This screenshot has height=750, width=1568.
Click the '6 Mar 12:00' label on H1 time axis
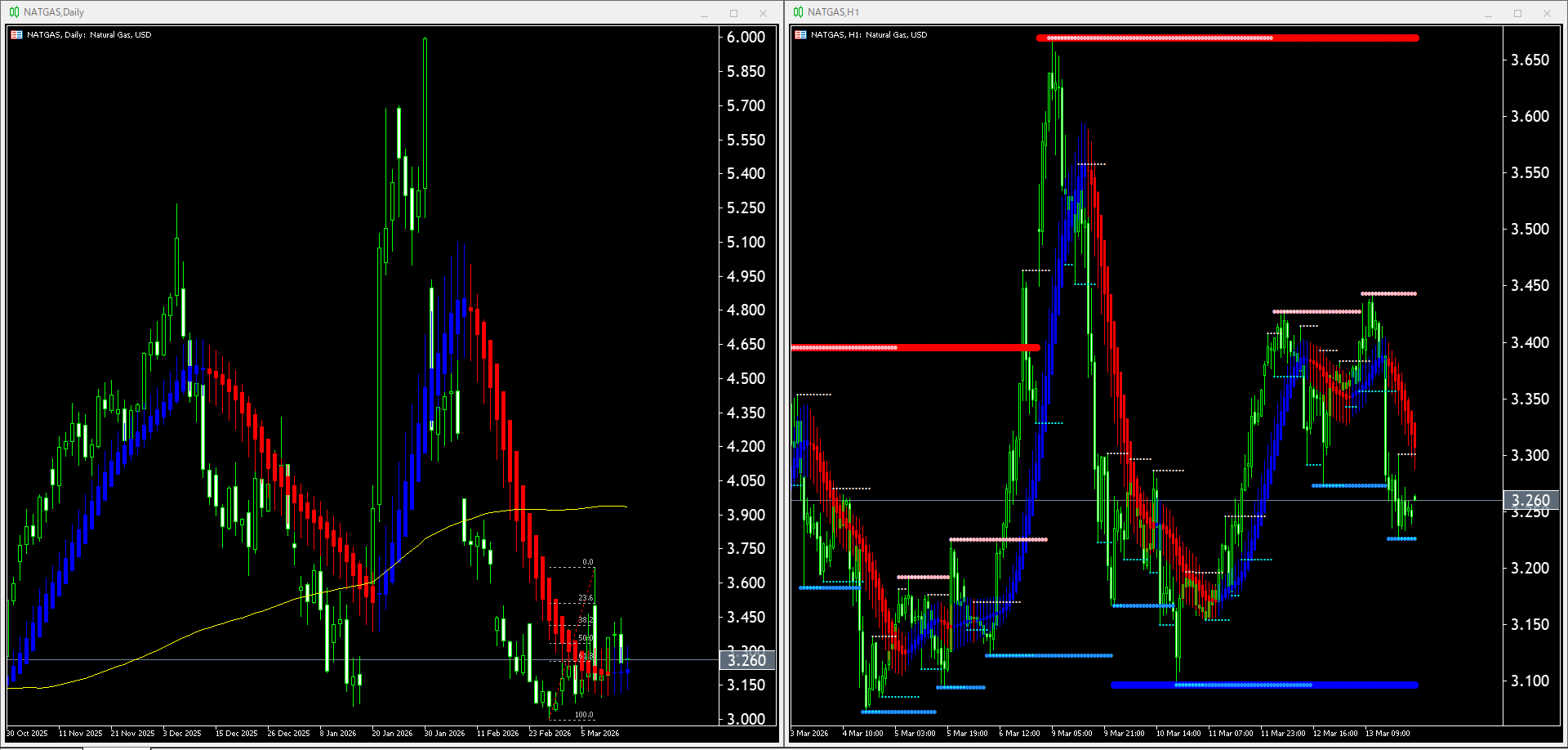pos(1019,734)
